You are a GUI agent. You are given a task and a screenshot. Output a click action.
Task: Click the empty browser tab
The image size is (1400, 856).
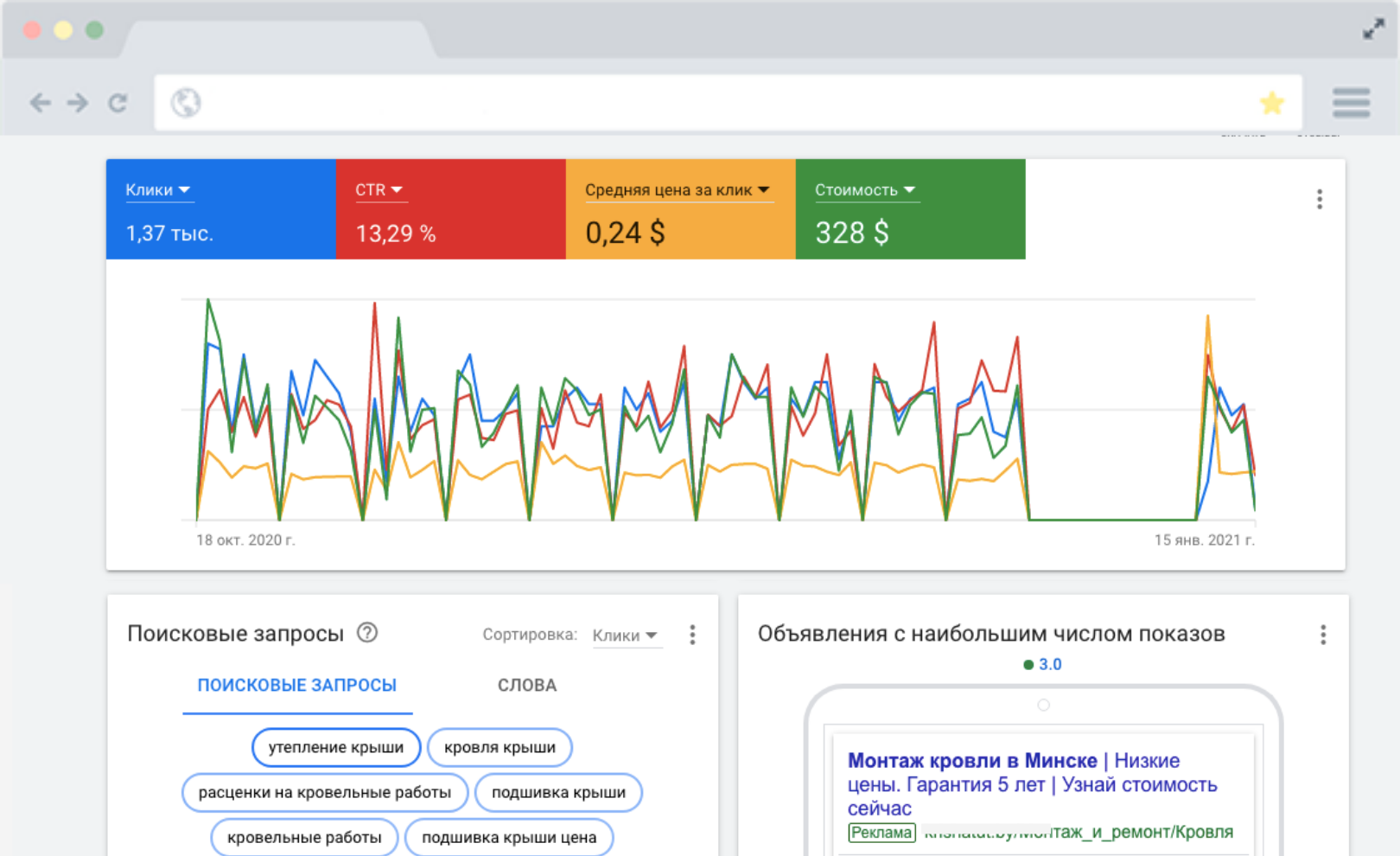tap(278, 39)
